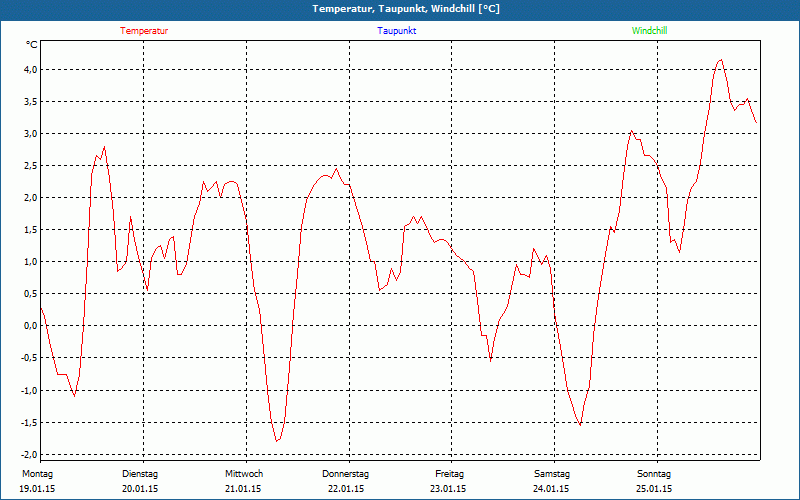Click the '-1,5' y-axis value
This screenshot has width=800, height=500.
(29, 422)
